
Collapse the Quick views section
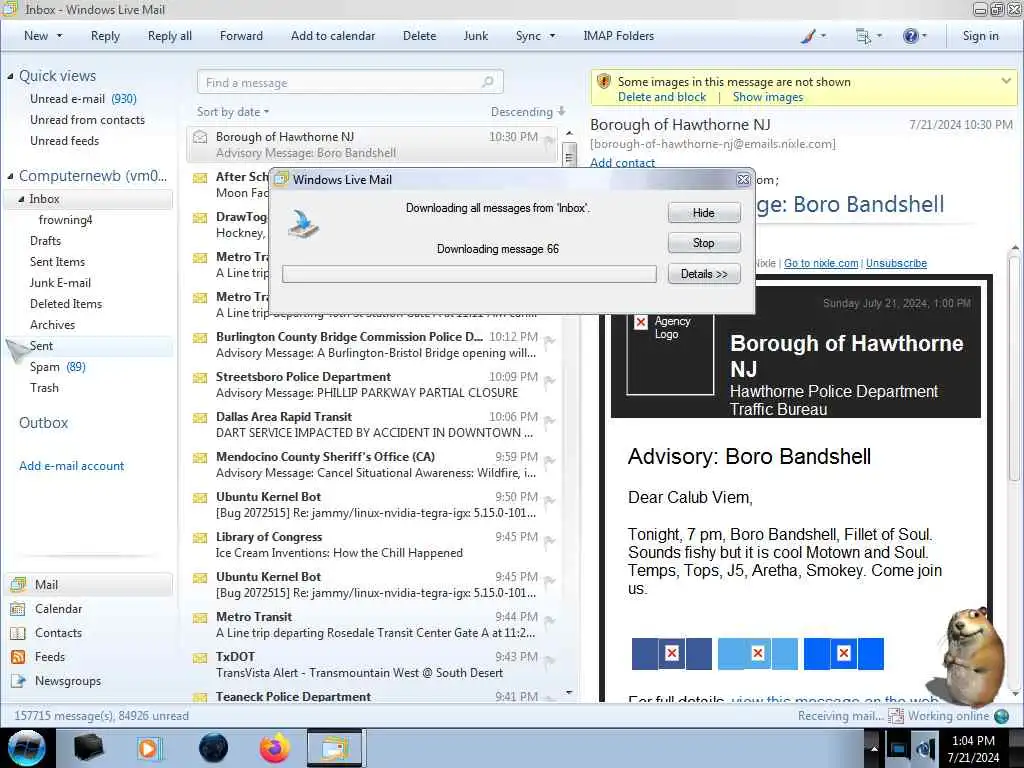tap(10, 76)
